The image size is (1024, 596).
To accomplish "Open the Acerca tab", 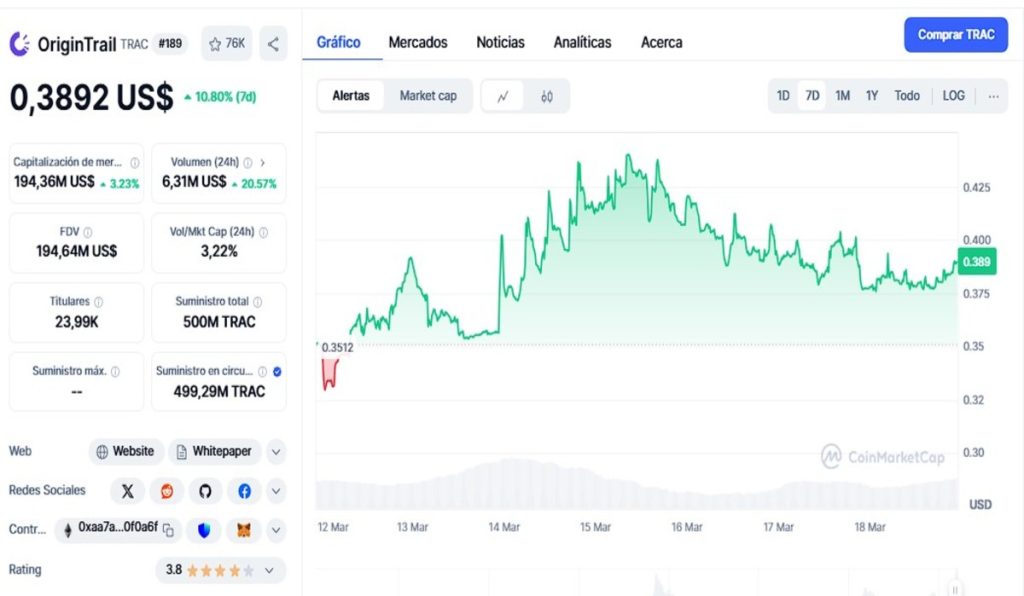I will coord(662,42).
